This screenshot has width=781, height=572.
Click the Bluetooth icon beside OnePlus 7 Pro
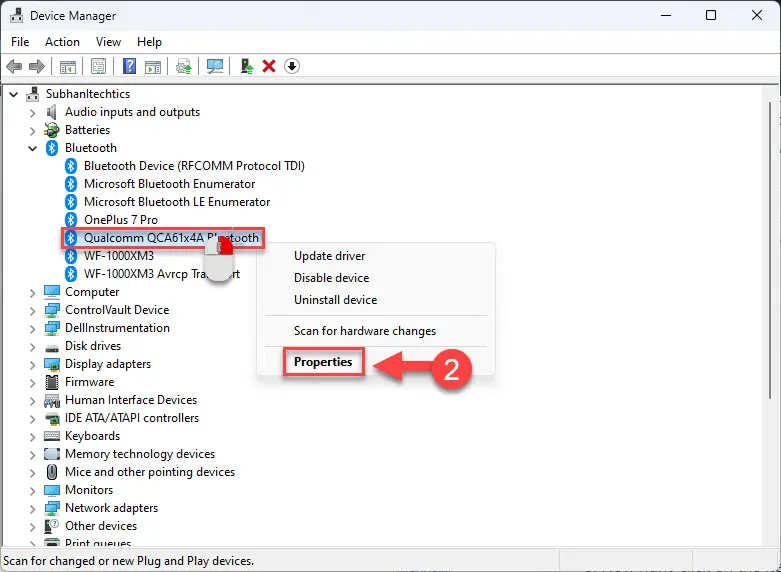point(71,220)
